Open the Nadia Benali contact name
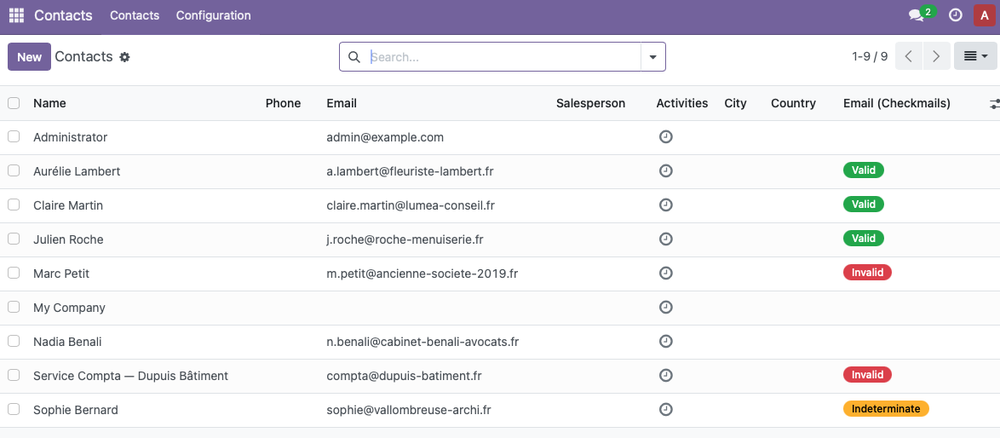This screenshot has width=1000, height=438. pos(68,342)
